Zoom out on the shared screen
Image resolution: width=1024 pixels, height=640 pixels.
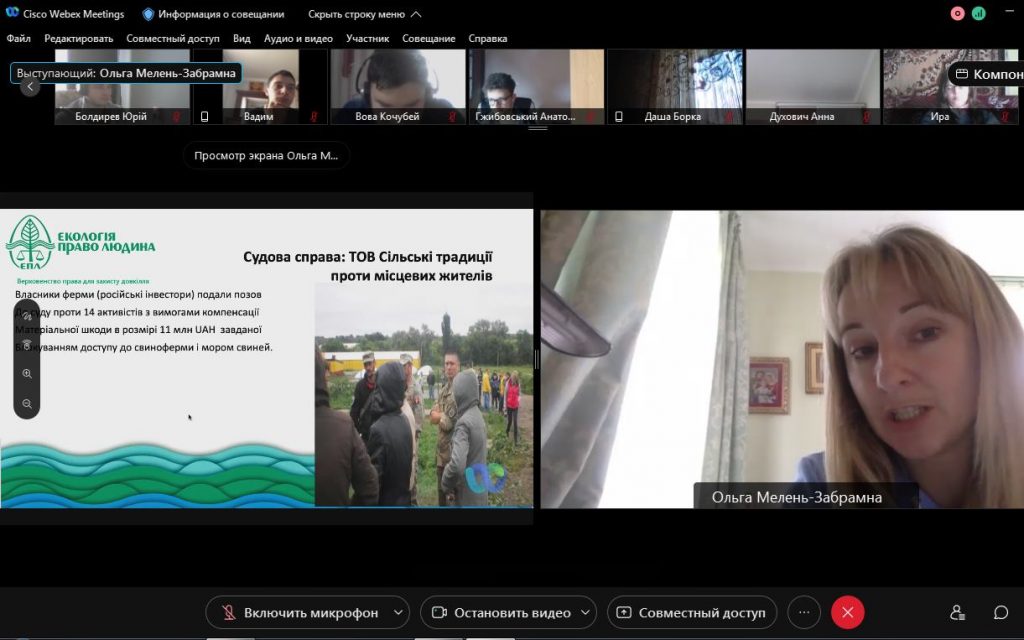[x=27, y=404]
